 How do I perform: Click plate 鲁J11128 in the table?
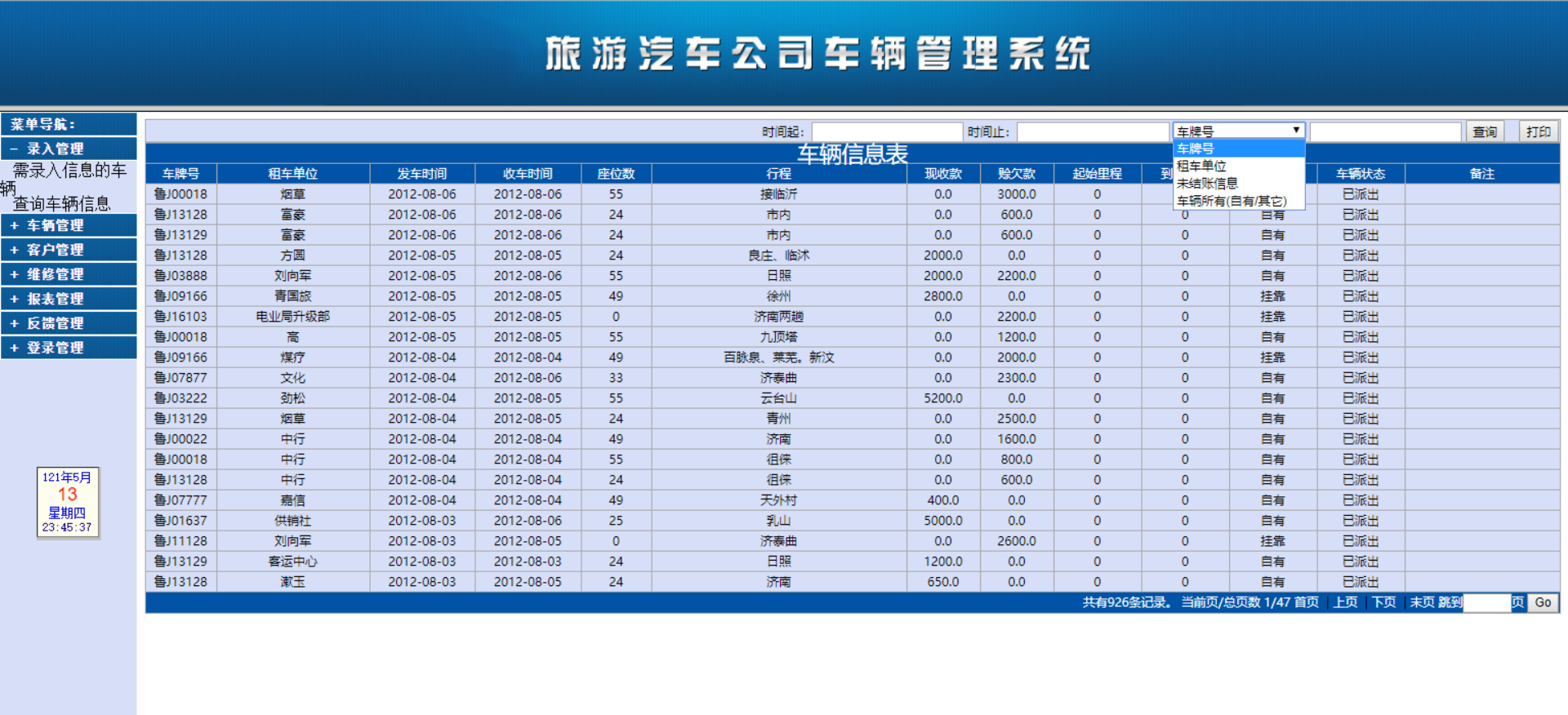click(180, 541)
